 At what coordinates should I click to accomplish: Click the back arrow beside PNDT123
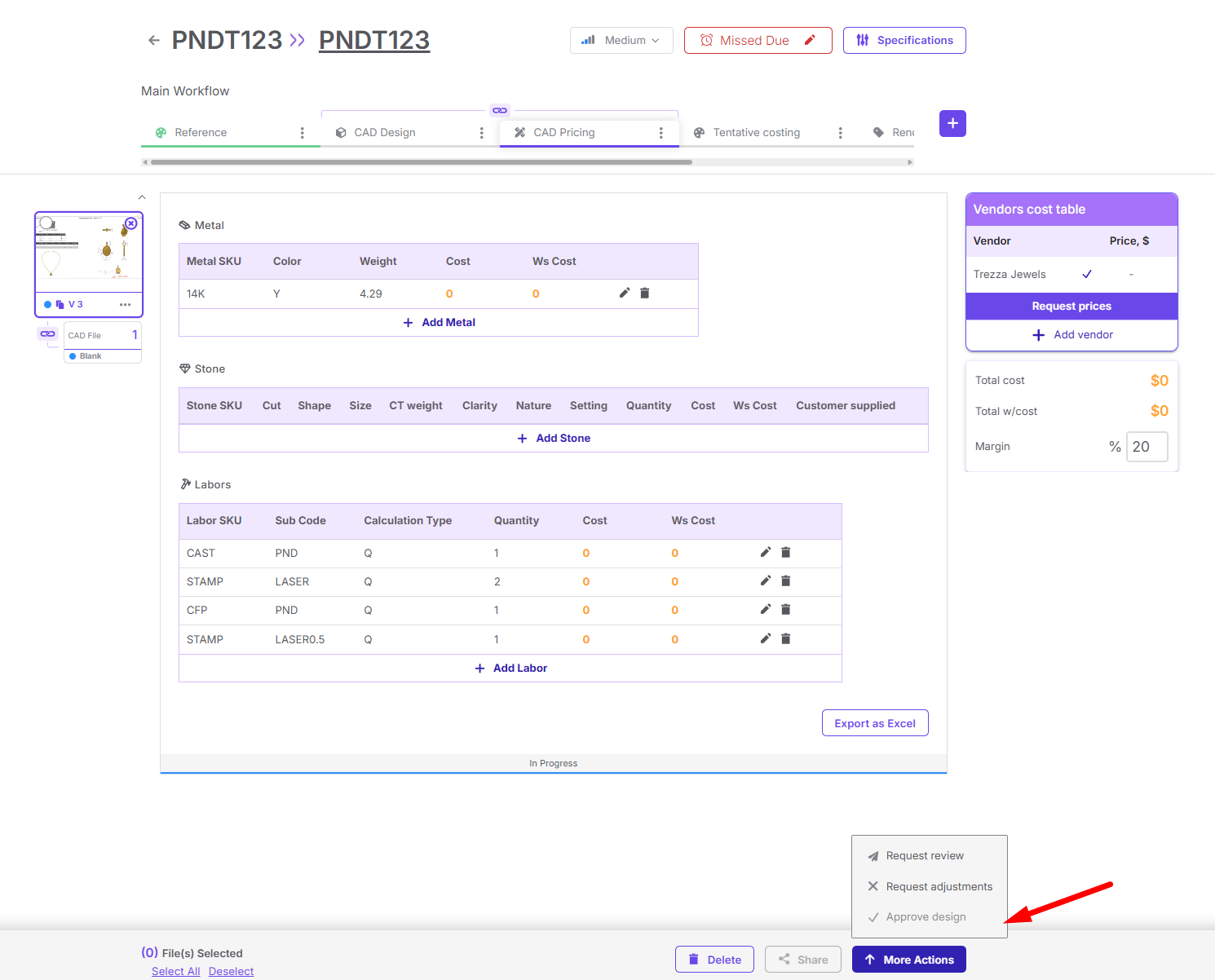(153, 40)
